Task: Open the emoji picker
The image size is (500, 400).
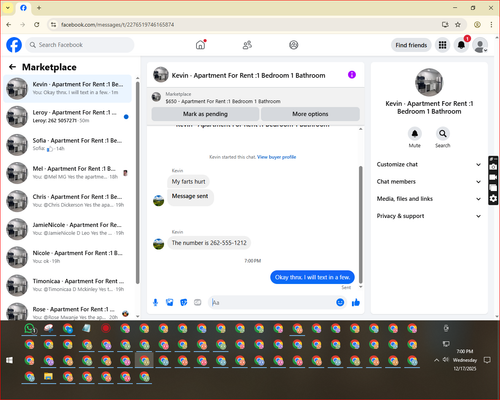Action: (340, 302)
